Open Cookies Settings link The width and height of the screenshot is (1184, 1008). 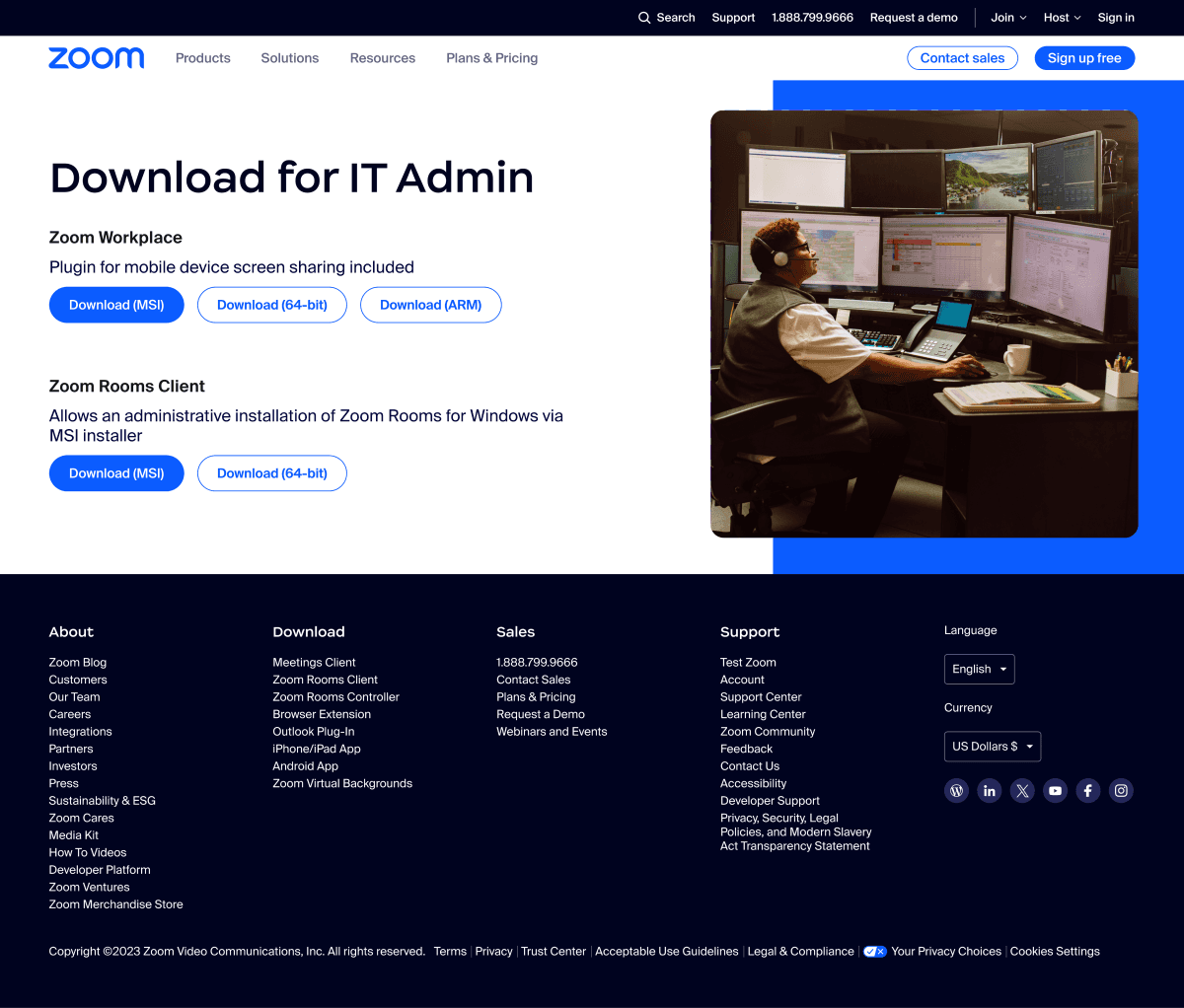pos(1055,952)
